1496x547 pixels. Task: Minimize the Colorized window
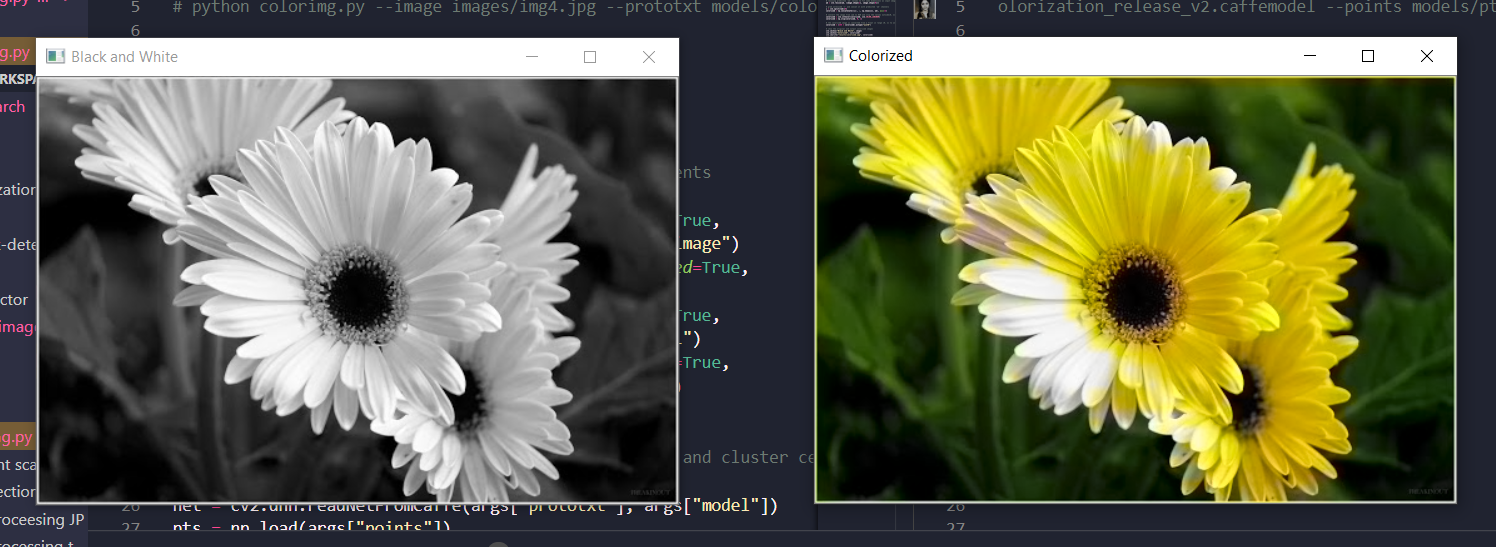(x=1309, y=56)
